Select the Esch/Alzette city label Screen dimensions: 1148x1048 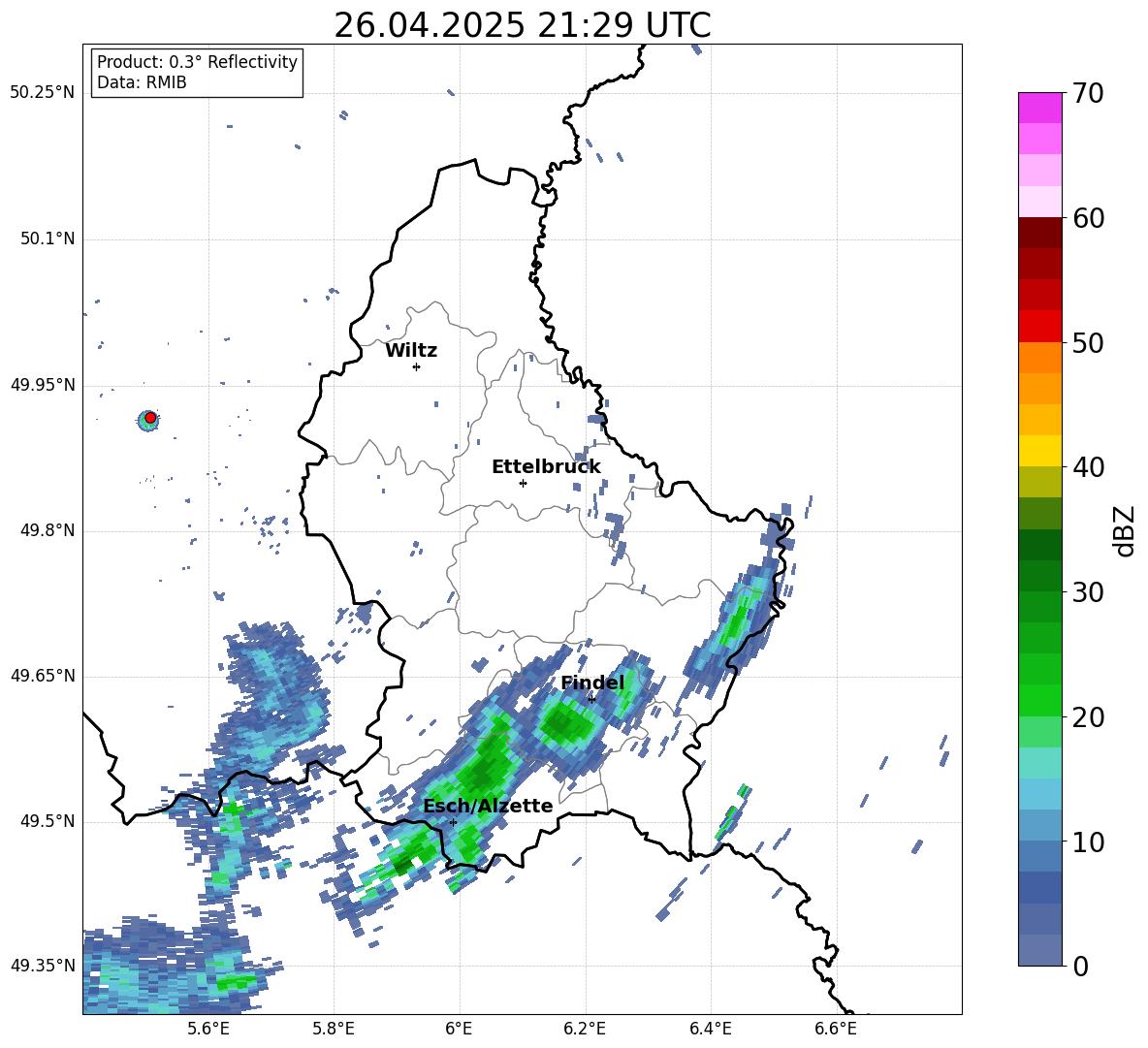tap(488, 806)
